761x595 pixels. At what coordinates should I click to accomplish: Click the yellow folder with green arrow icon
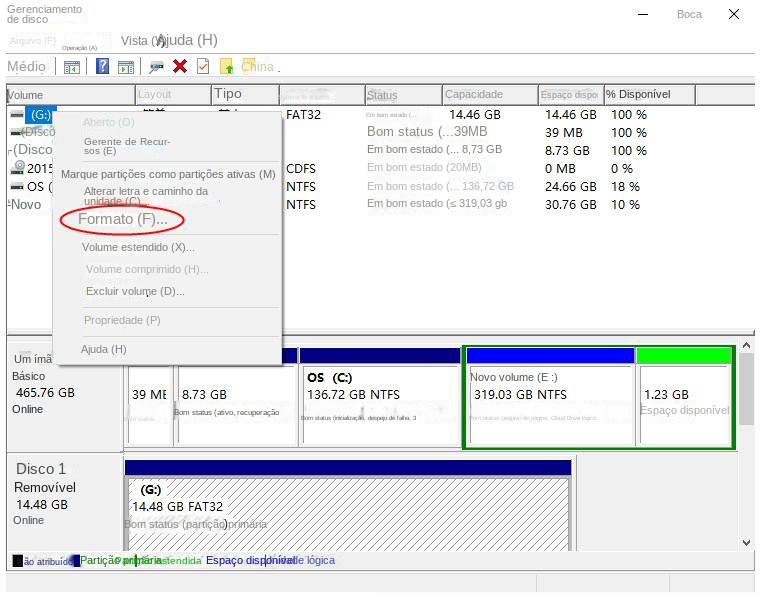click(x=227, y=66)
